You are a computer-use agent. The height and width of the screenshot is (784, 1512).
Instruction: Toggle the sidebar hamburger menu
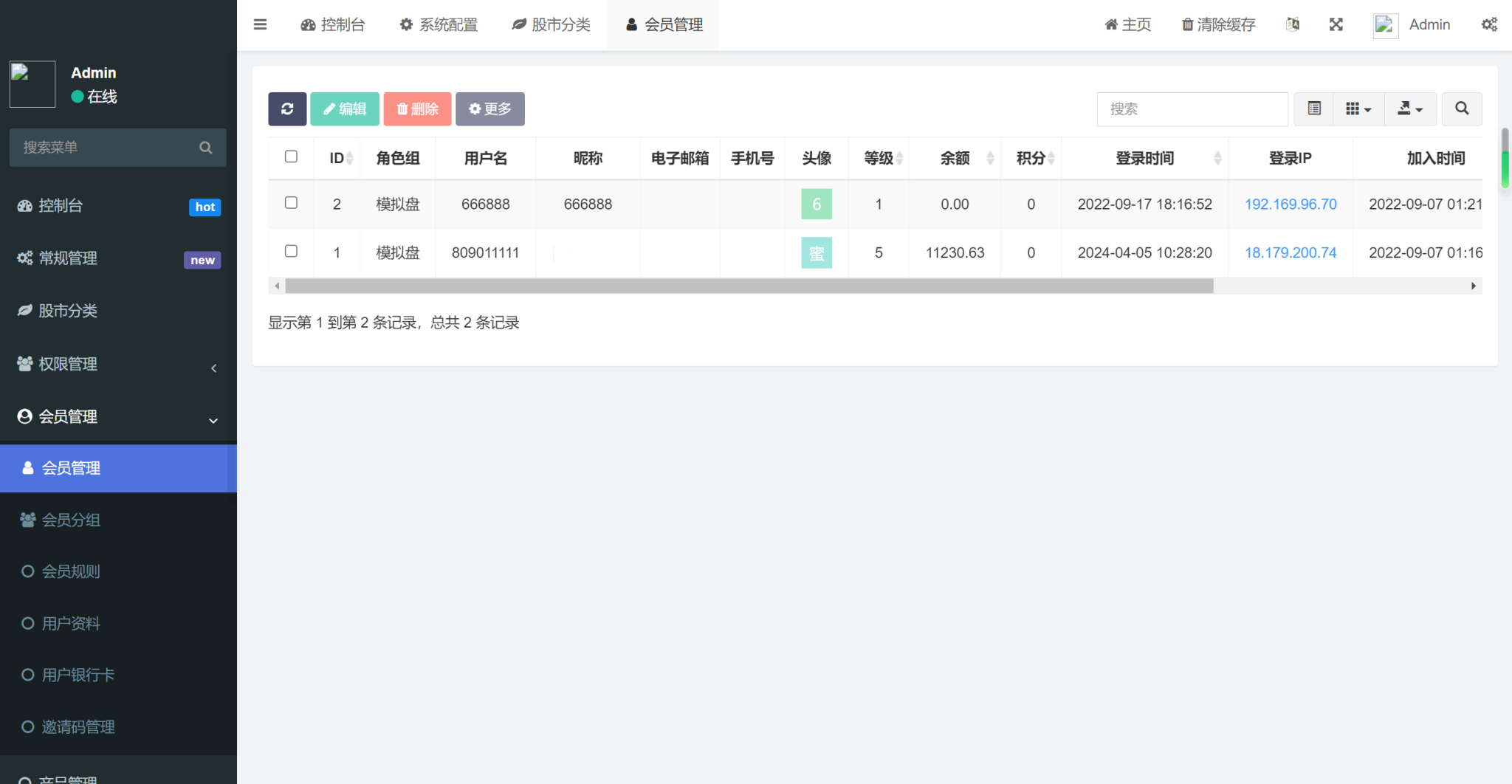coord(260,24)
